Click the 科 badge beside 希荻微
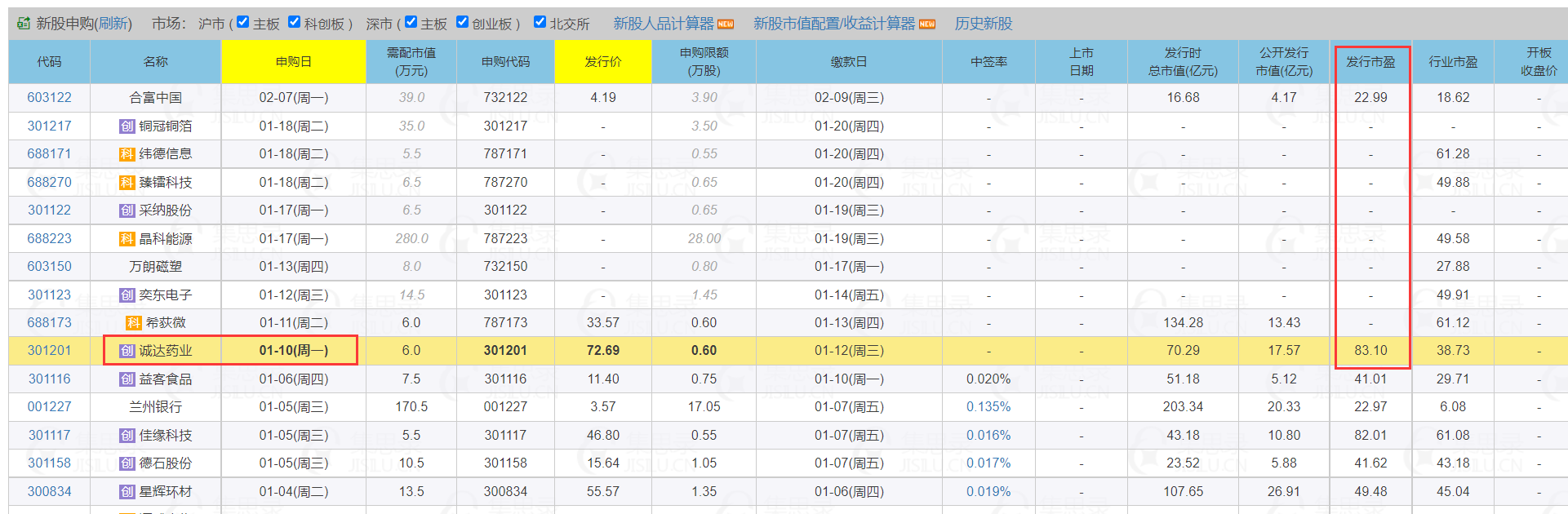The width and height of the screenshot is (1568, 514). coord(133,323)
